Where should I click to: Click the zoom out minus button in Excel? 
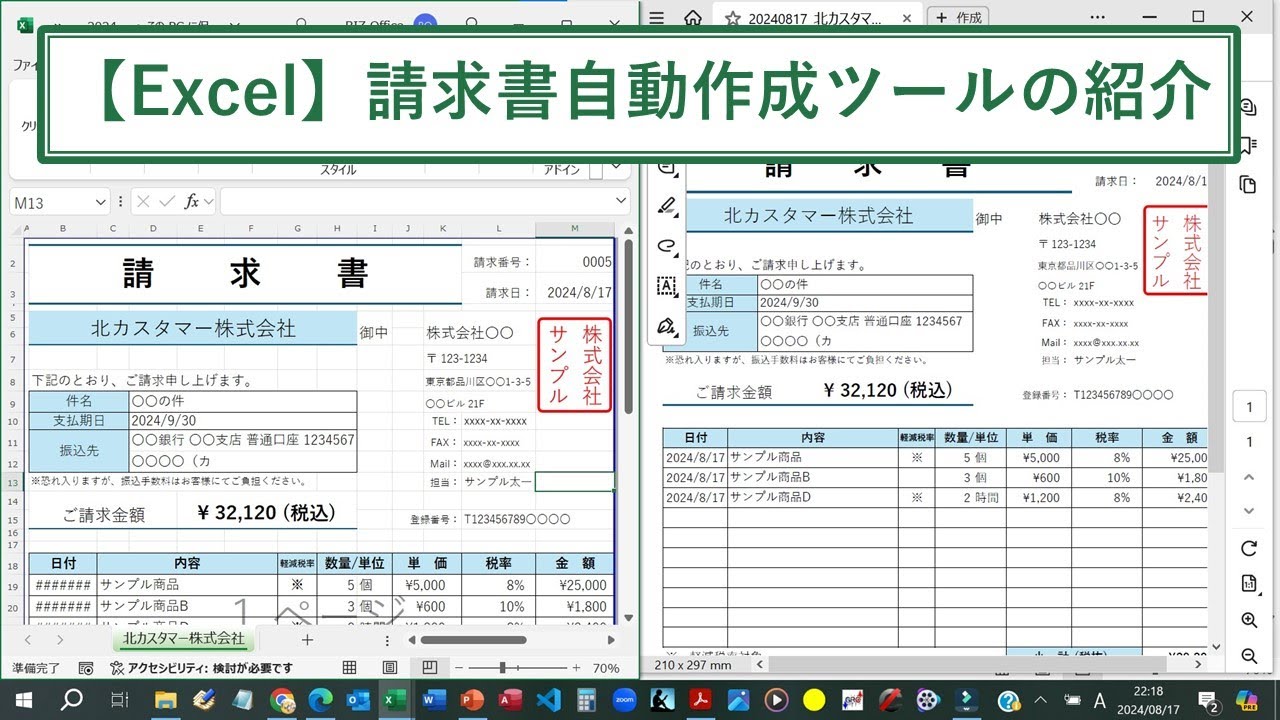(459, 667)
